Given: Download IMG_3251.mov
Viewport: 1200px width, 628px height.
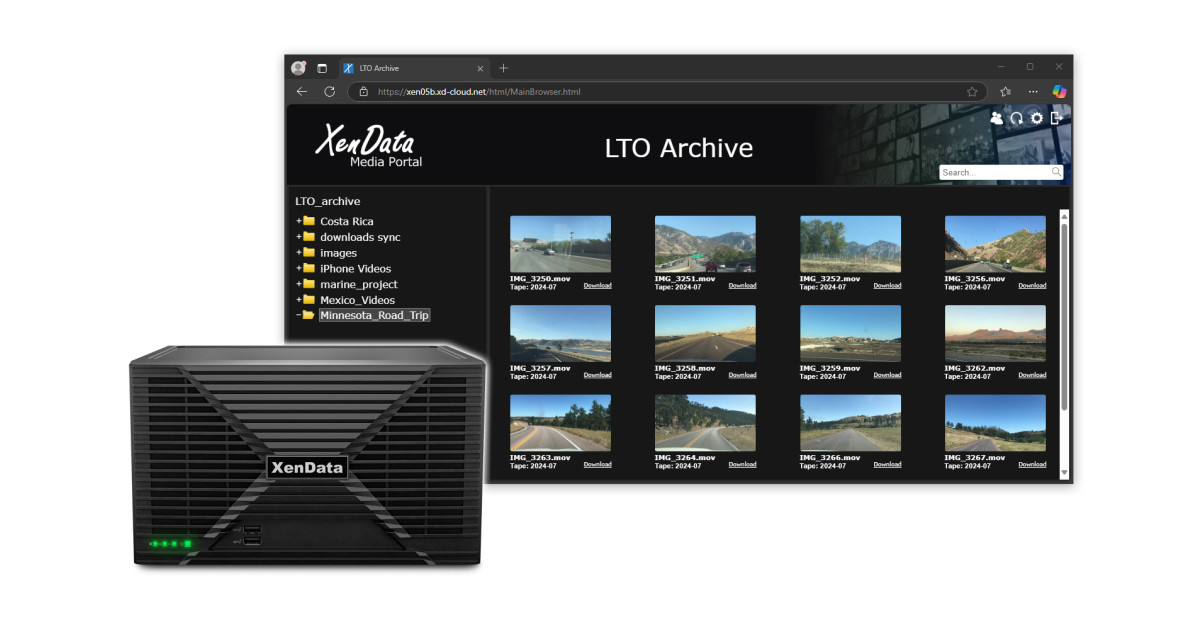Looking at the screenshot, I should point(742,286).
